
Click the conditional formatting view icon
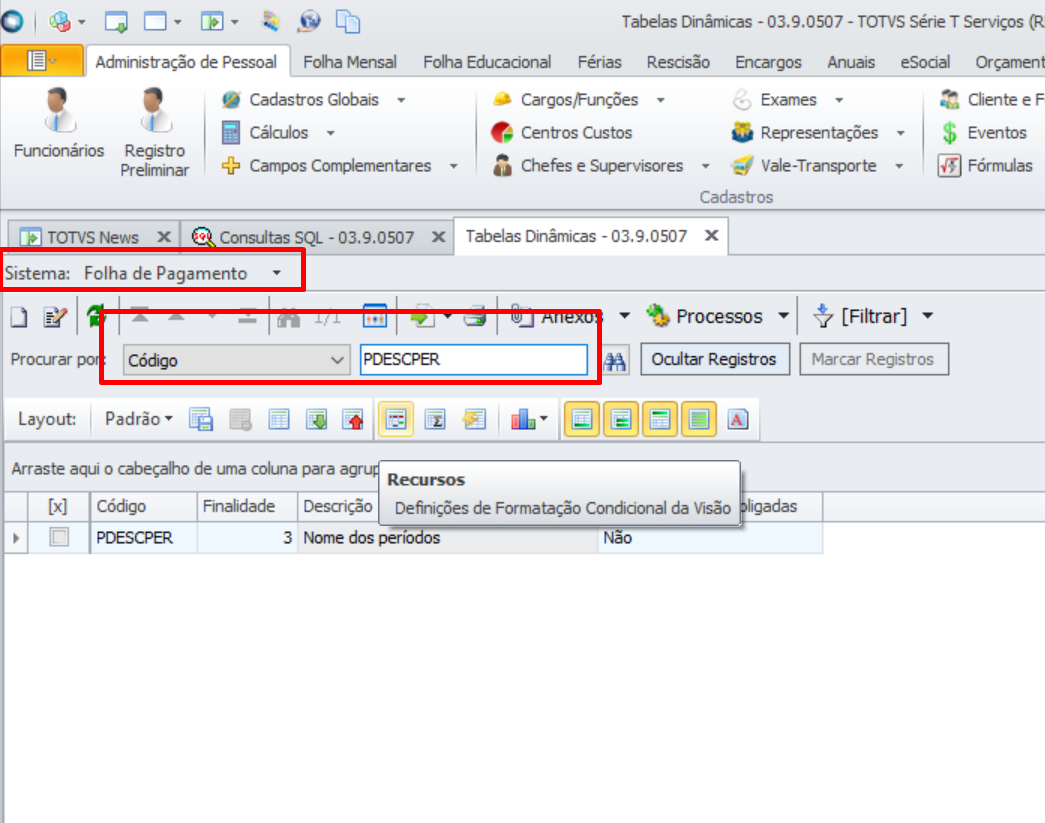396,419
